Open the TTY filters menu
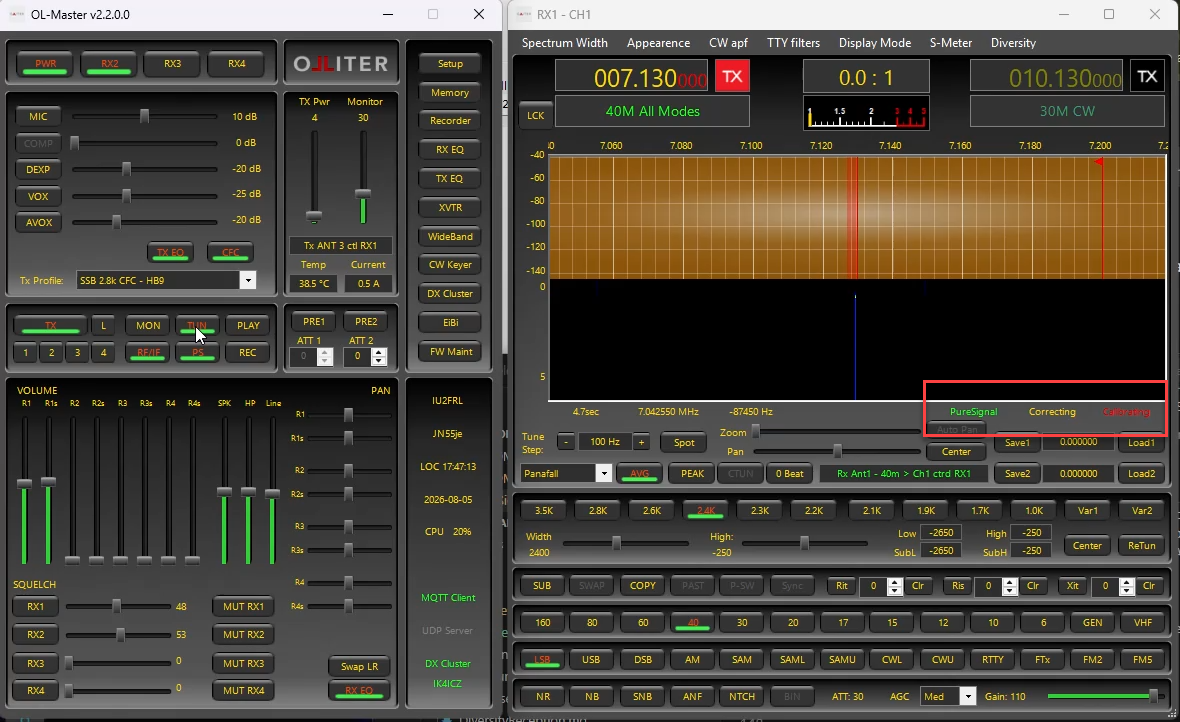The width and height of the screenshot is (1180, 722). tap(793, 43)
